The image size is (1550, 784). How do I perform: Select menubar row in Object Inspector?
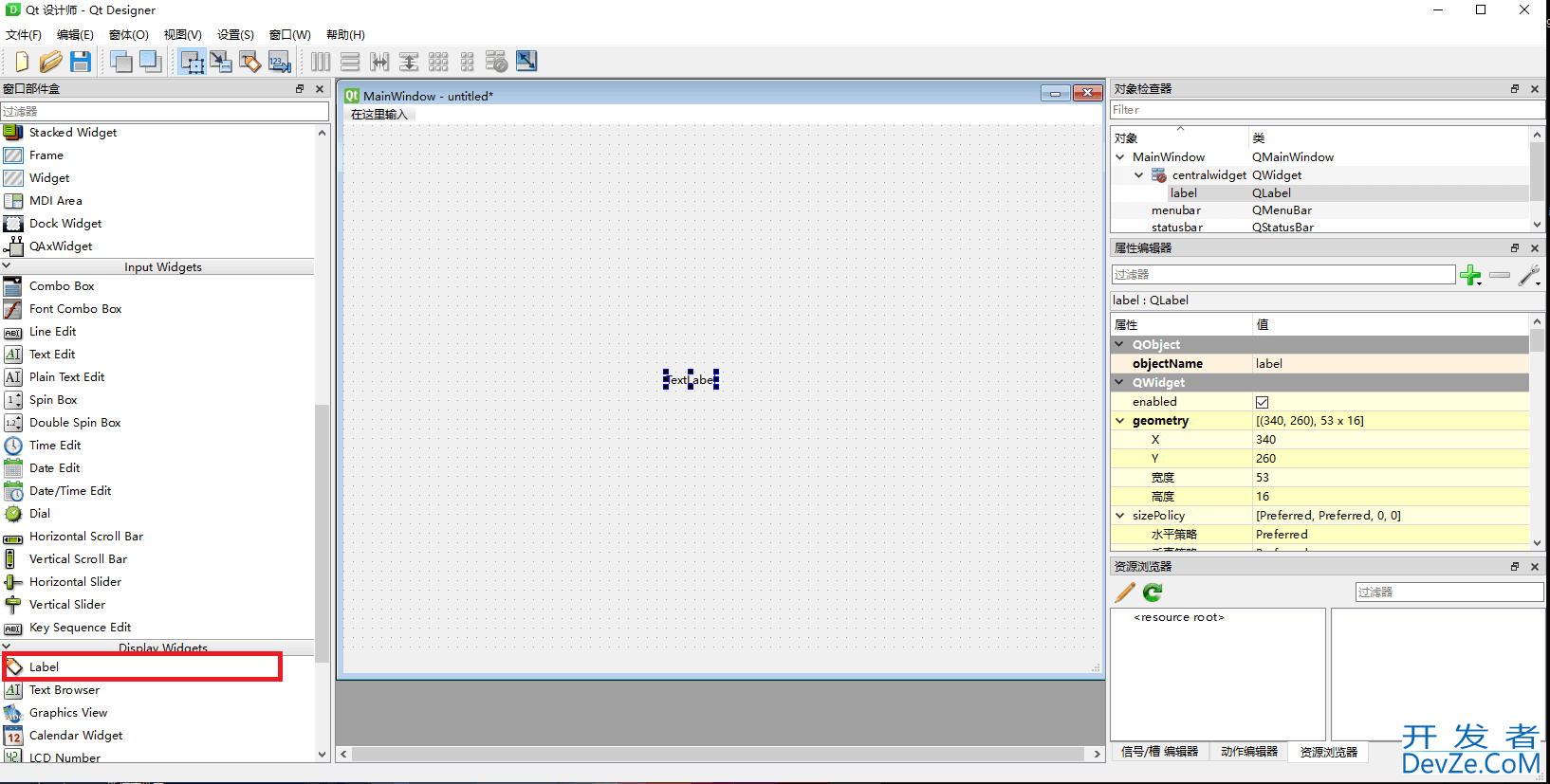coord(1320,210)
